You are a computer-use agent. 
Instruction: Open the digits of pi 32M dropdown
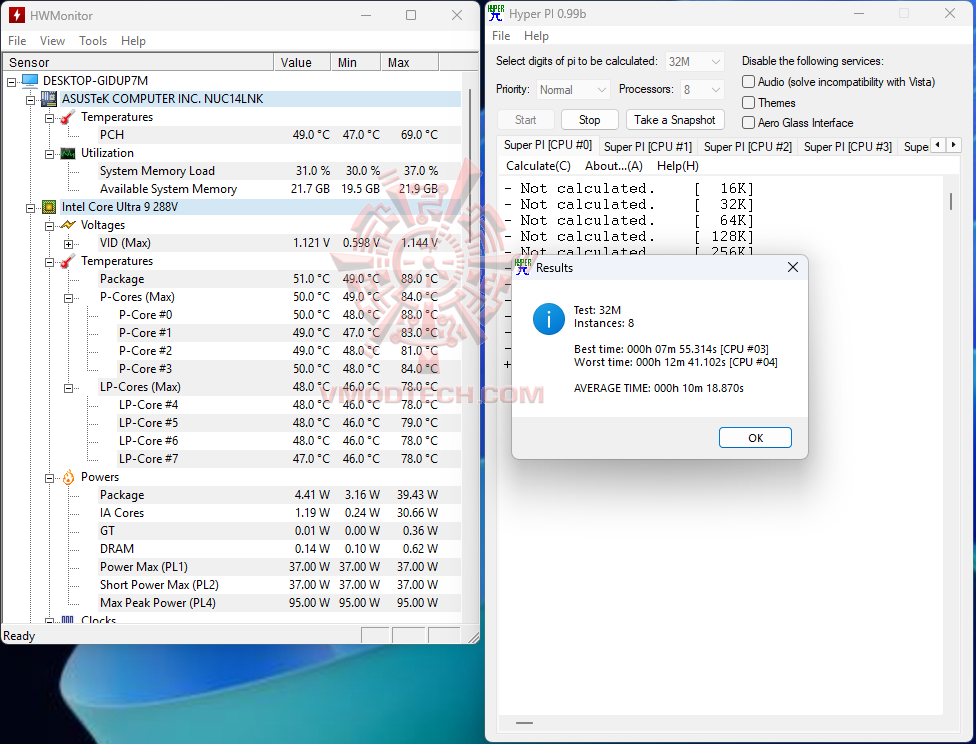click(x=695, y=62)
